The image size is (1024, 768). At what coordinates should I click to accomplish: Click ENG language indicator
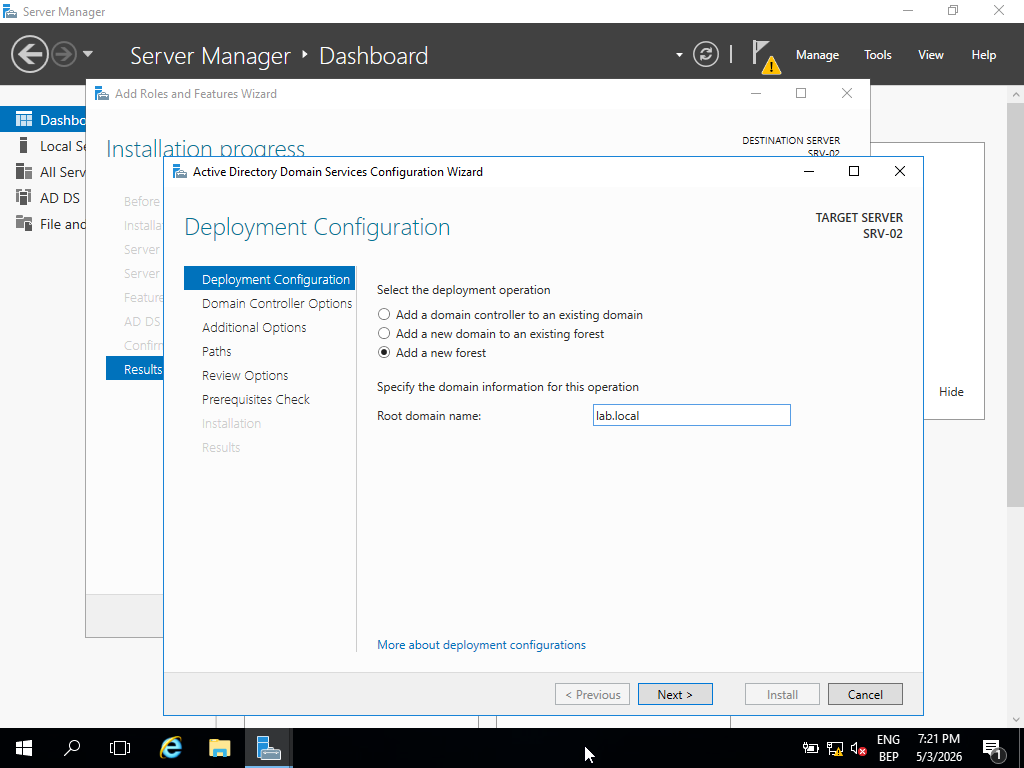tap(888, 739)
